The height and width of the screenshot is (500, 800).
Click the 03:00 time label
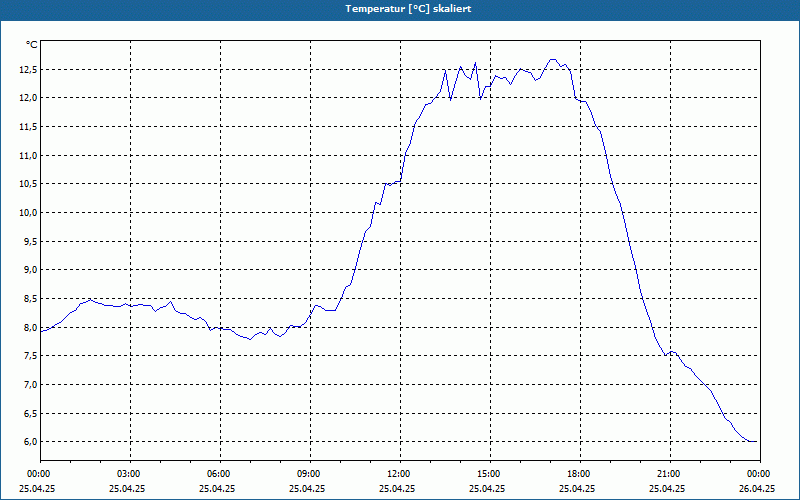click(x=130, y=474)
